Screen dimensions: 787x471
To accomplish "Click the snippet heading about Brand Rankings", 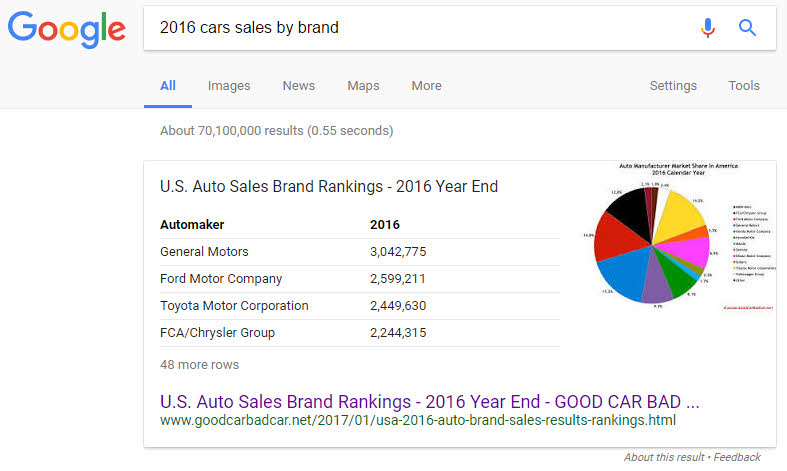I will (x=329, y=186).
